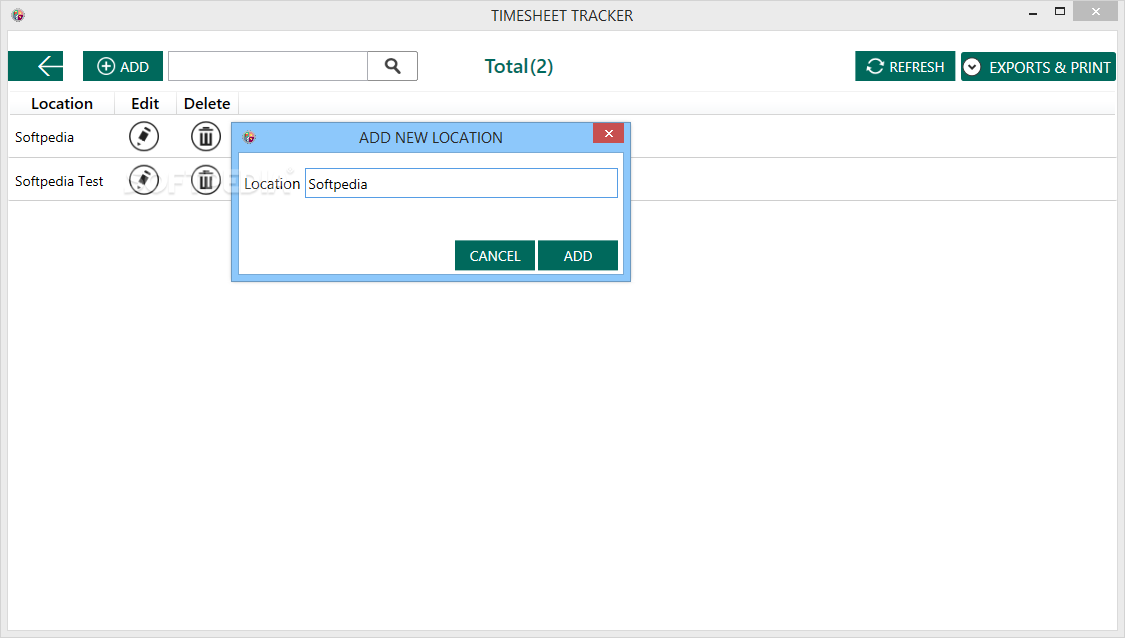Screen dimensions: 1125x638
Task: Click the dialog's app icon
Action: 249,137
